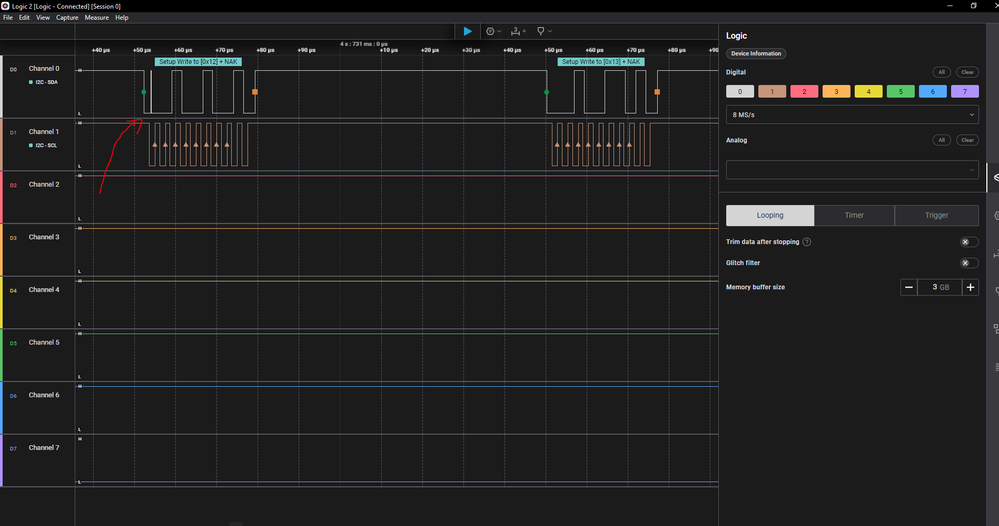Click the help icon beside Trim data after stopping
Viewport: 999px width, 526px height.
point(807,242)
